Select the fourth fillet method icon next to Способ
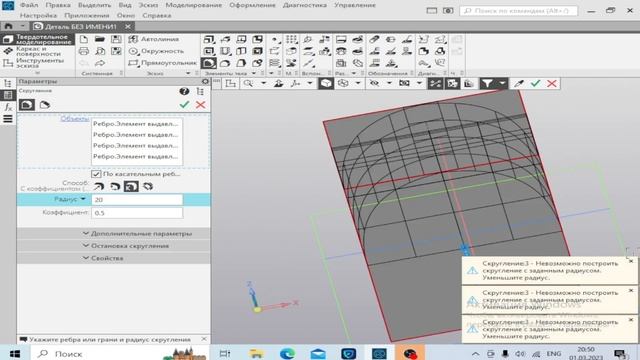 point(148,187)
